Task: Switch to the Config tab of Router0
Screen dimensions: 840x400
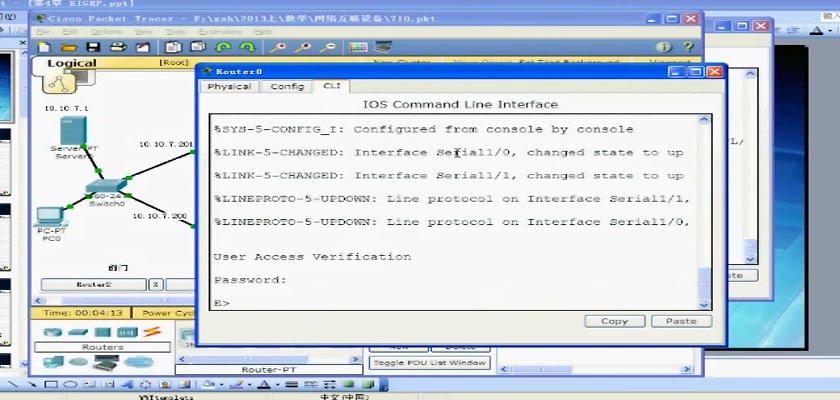Action: click(x=287, y=86)
